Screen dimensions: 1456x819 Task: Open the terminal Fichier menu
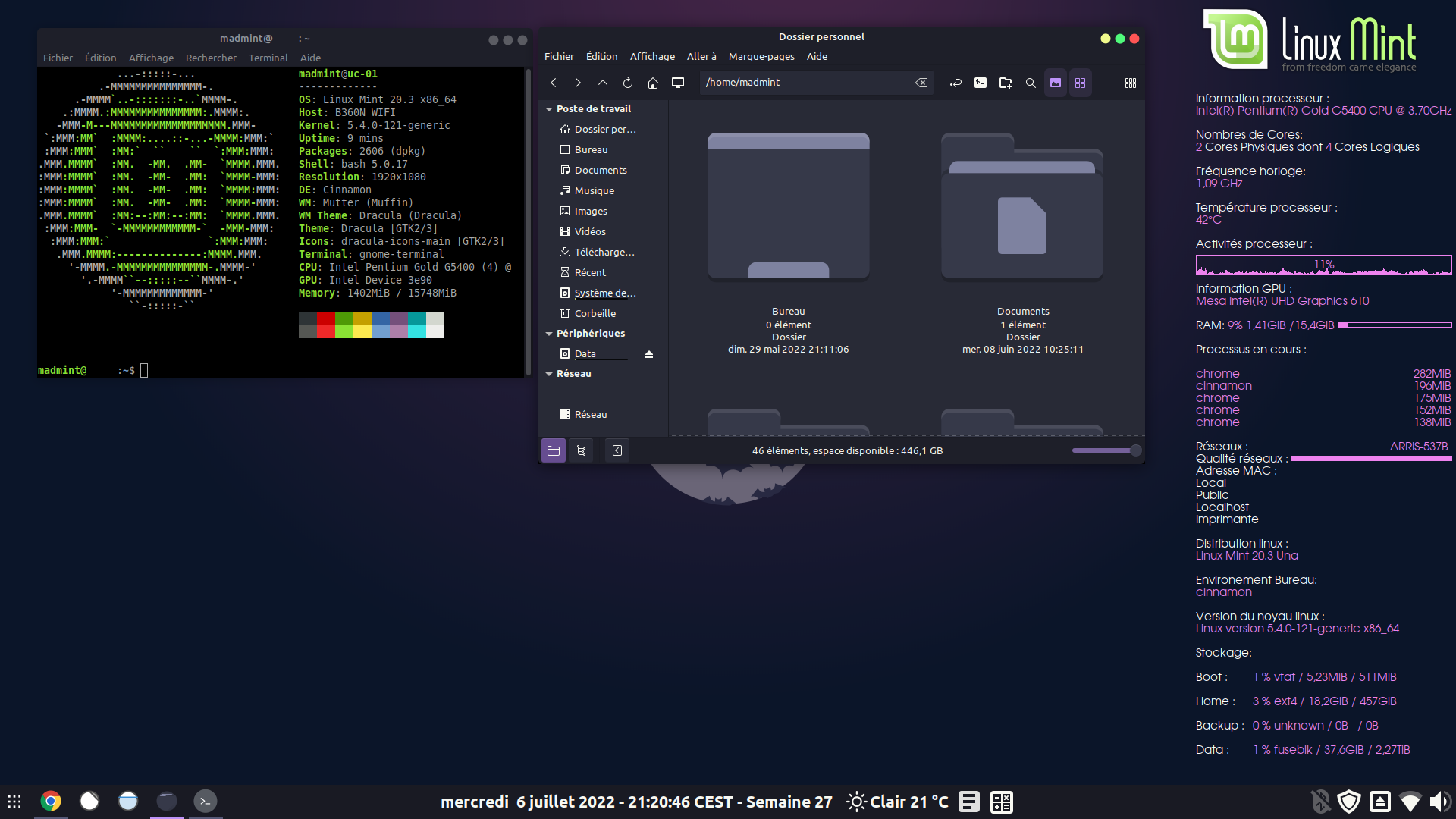(x=58, y=58)
